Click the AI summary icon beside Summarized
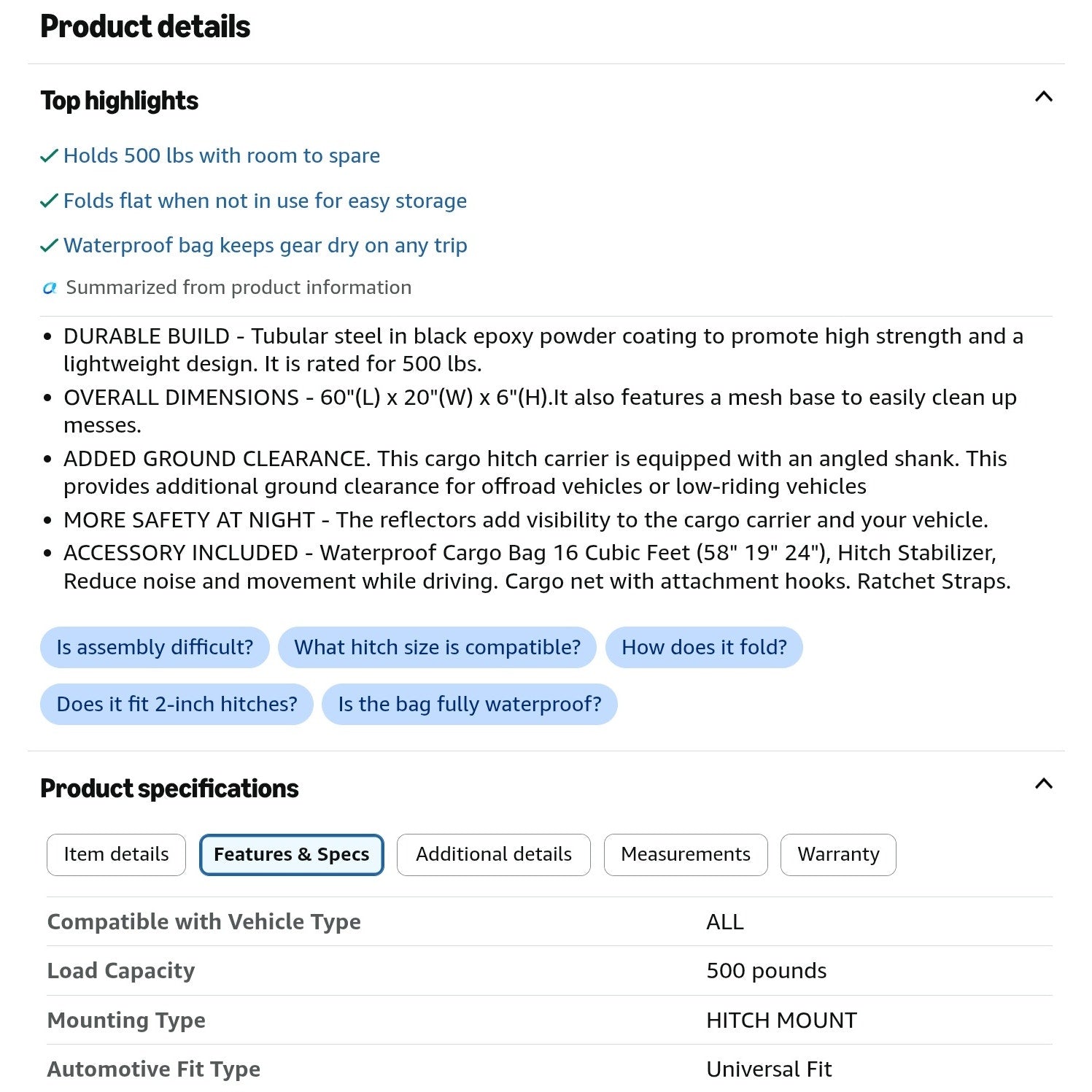 pos(50,288)
